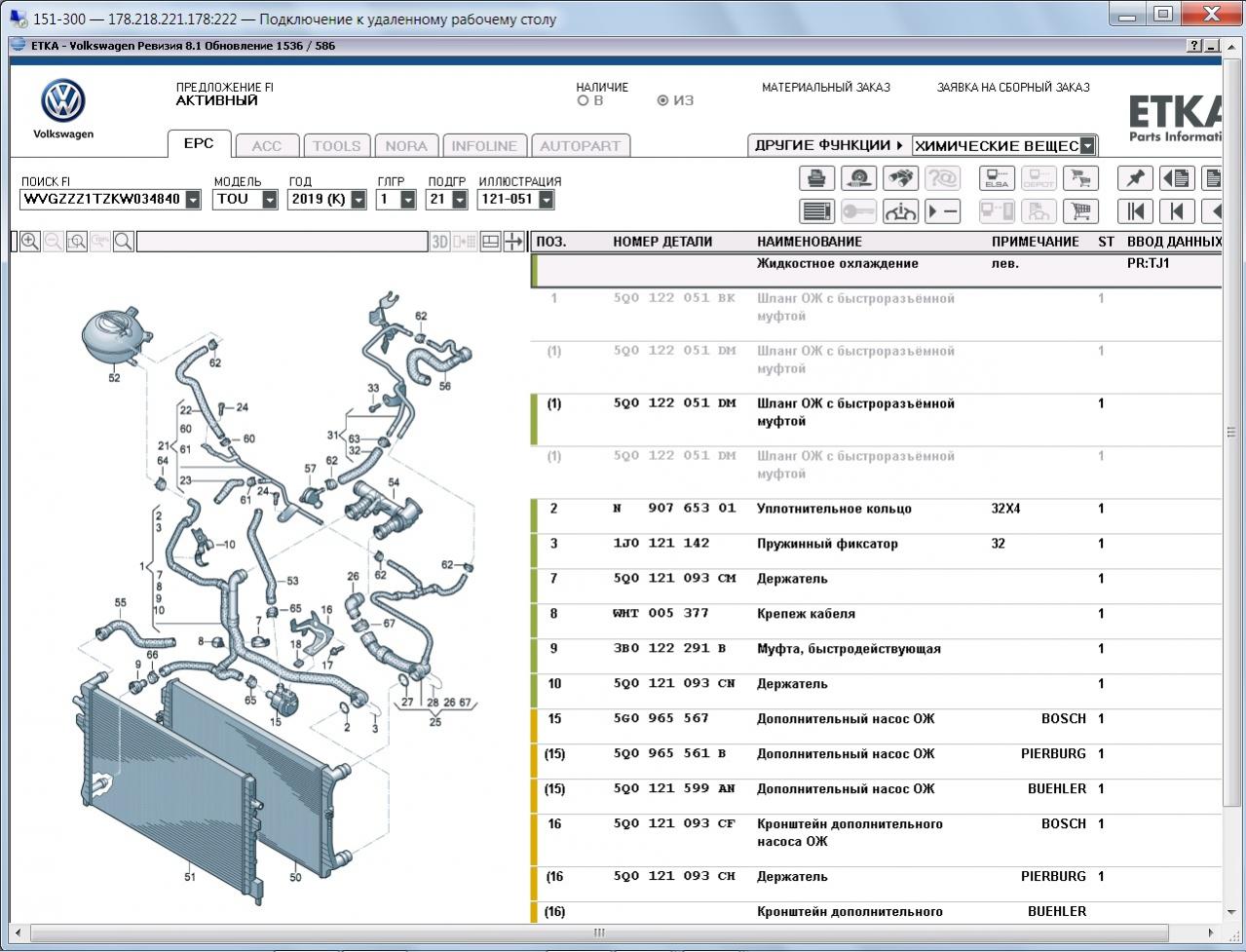This screenshot has width=1246, height=952.
Task: Go to previous record with bar-arrow icon
Action: click(x=1177, y=210)
